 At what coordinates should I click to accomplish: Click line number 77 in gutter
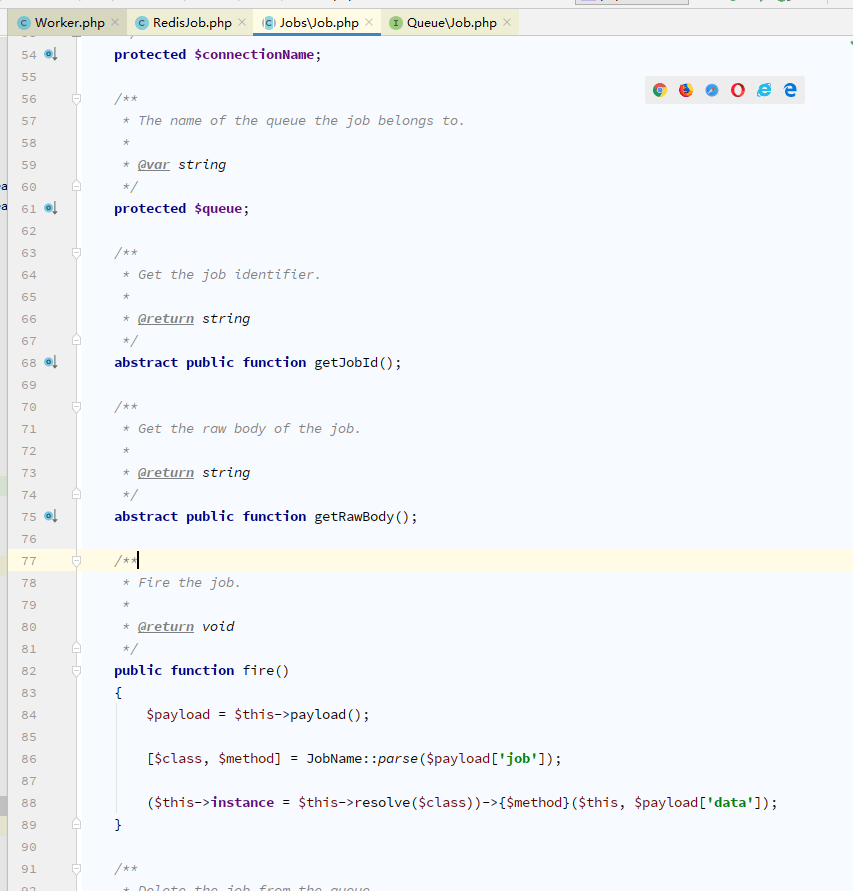coord(29,561)
